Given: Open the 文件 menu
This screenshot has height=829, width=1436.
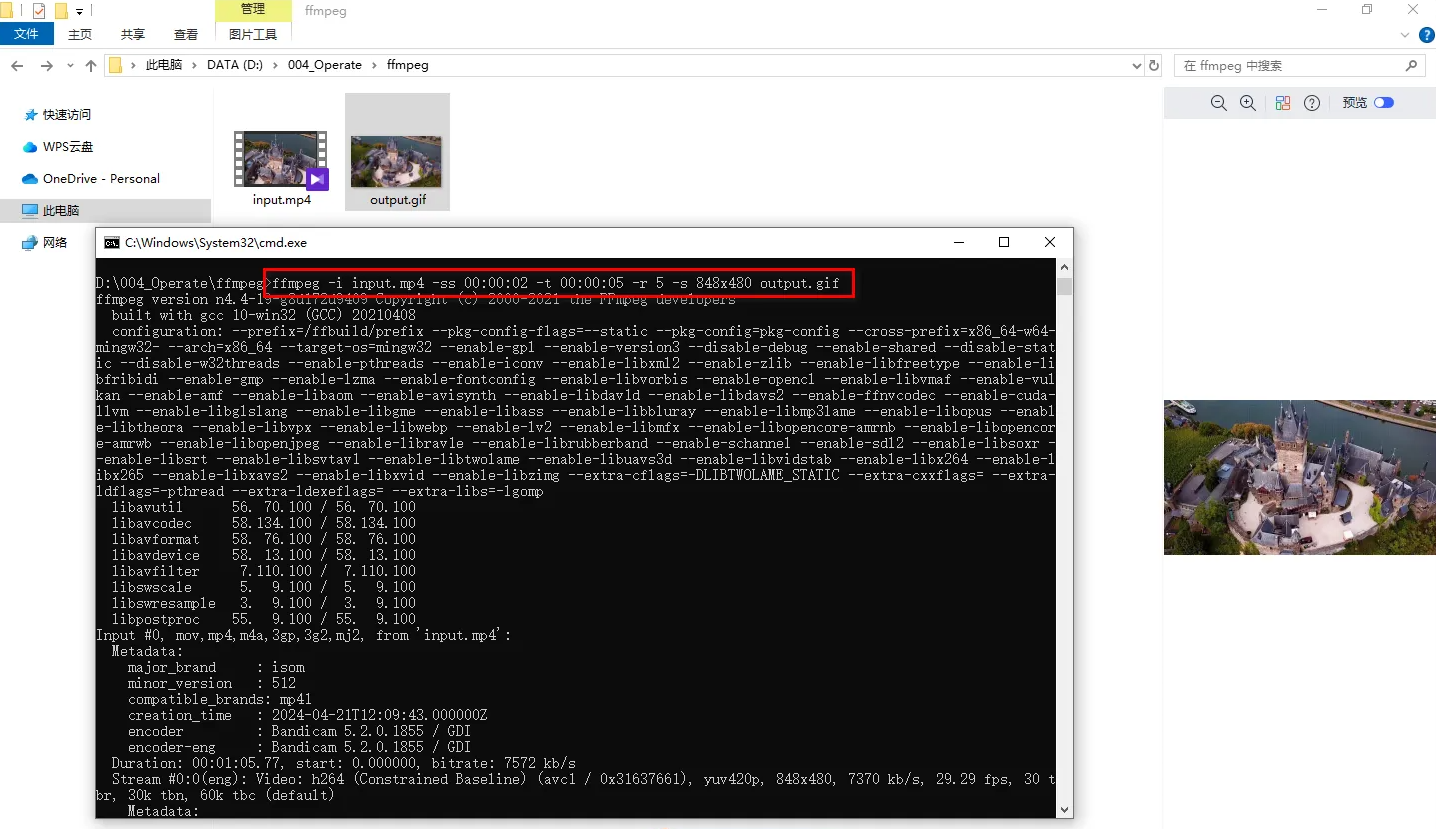Looking at the screenshot, I should [26, 34].
